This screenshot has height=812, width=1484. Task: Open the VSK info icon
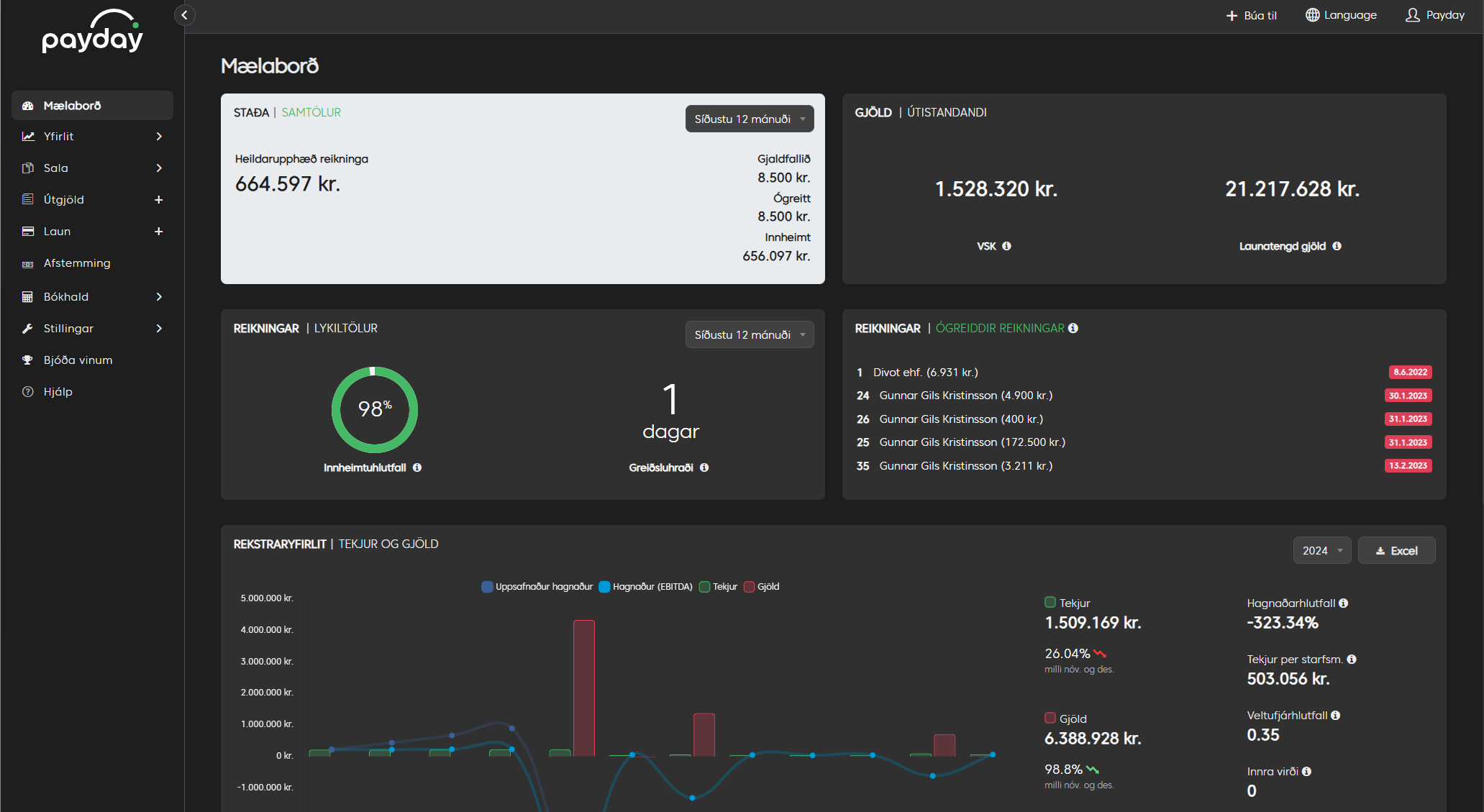[x=1006, y=246]
